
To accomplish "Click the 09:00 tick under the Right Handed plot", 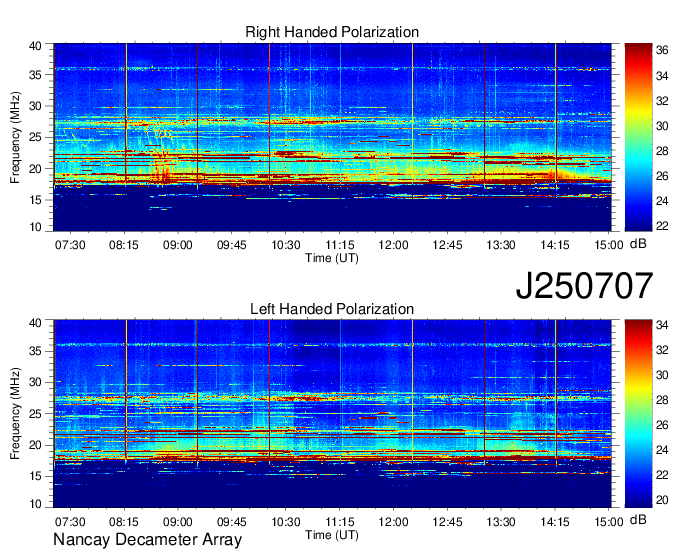I will point(177,245).
